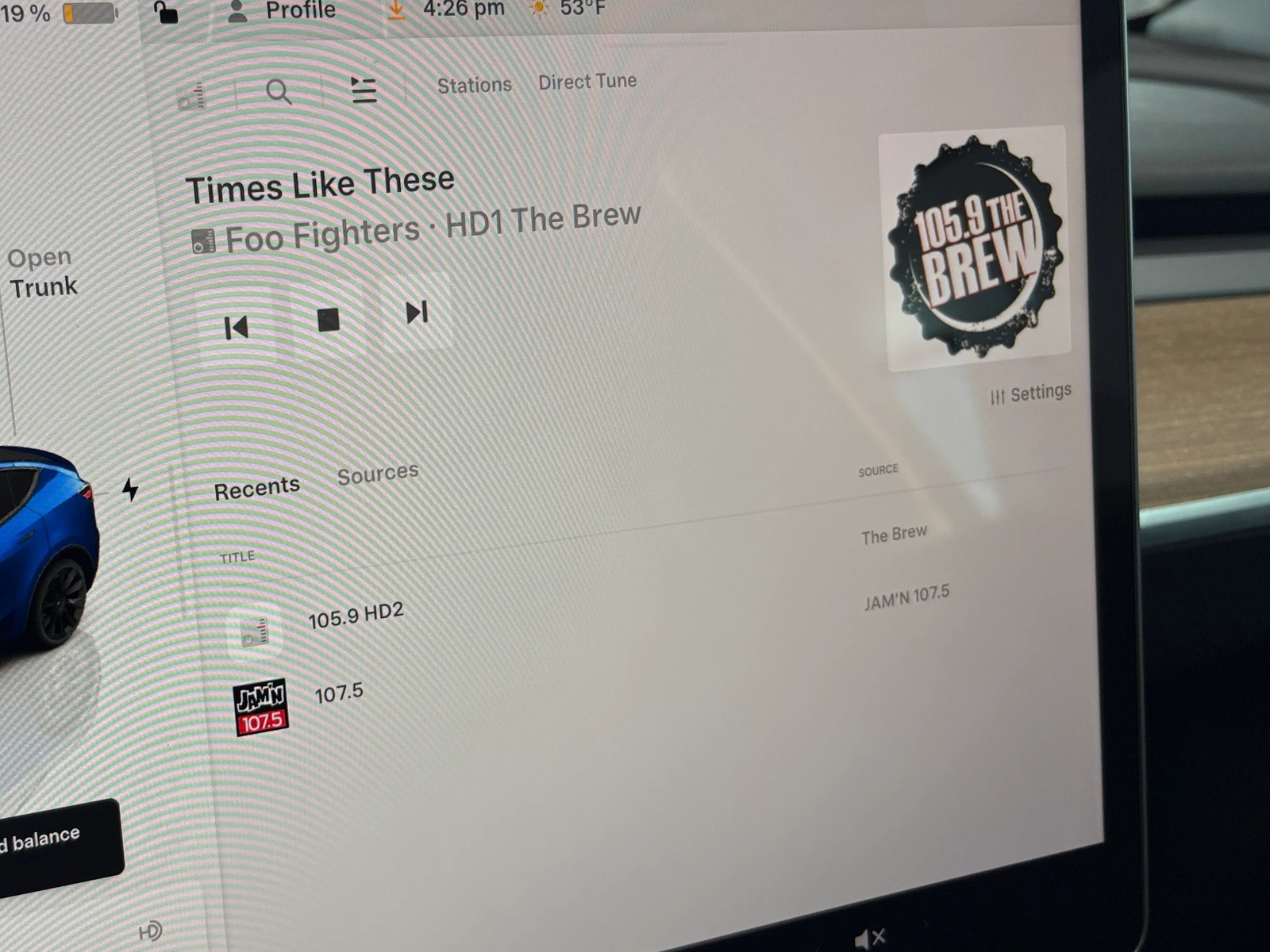Tap the charging lightning bolt icon
This screenshot has height=952, width=1270.
(x=130, y=489)
